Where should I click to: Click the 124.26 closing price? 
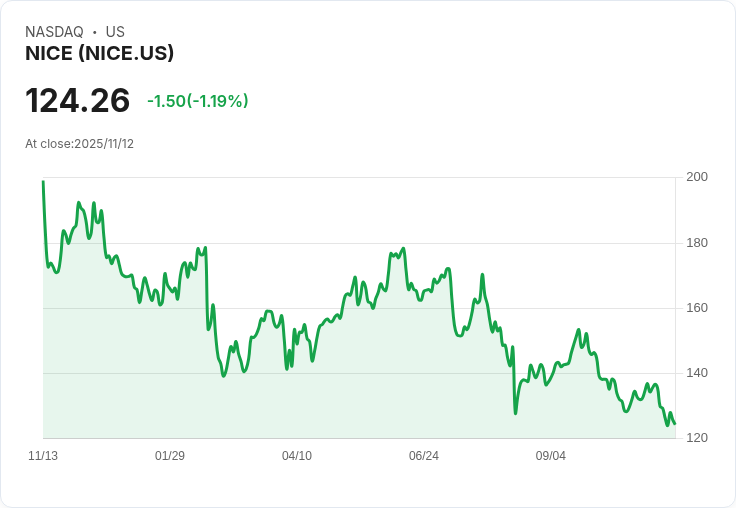click(77, 101)
